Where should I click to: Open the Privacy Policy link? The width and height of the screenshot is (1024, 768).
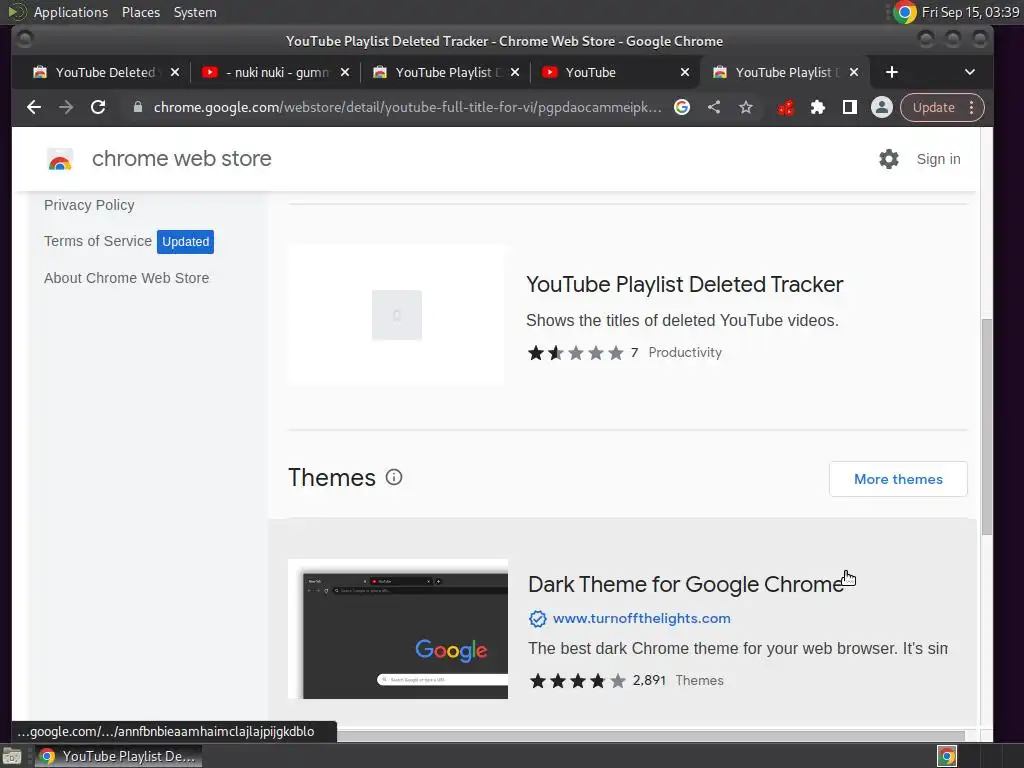pos(89,205)
